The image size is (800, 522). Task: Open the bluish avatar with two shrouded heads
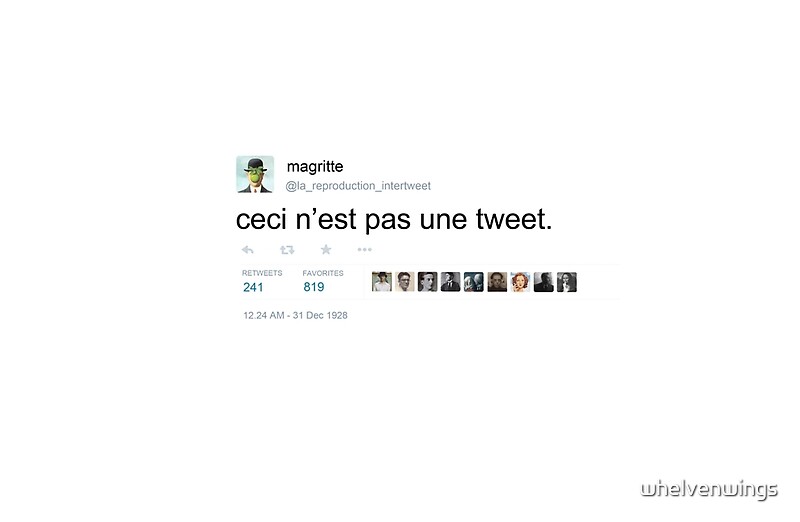pyautogui.click(x=473, y=282)
